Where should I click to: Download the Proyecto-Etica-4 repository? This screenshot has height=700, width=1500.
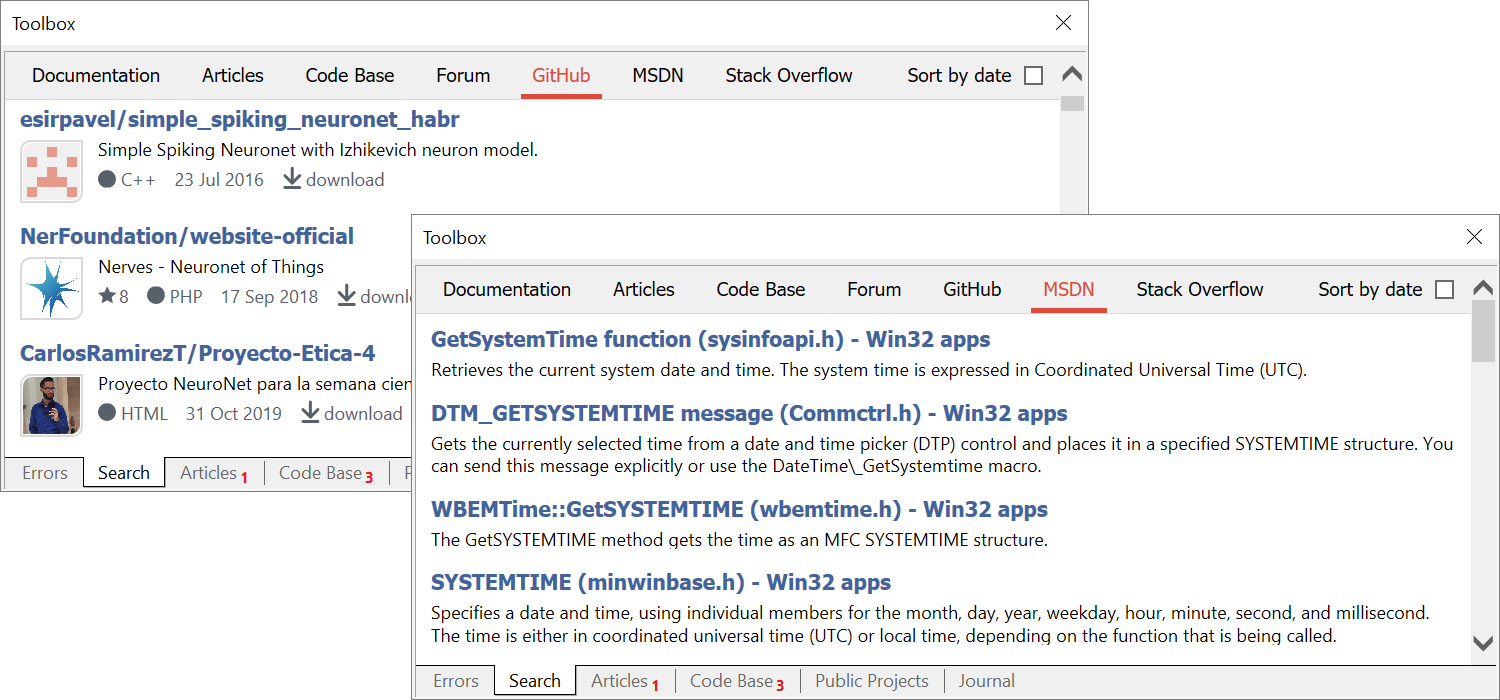coord(351,414)
